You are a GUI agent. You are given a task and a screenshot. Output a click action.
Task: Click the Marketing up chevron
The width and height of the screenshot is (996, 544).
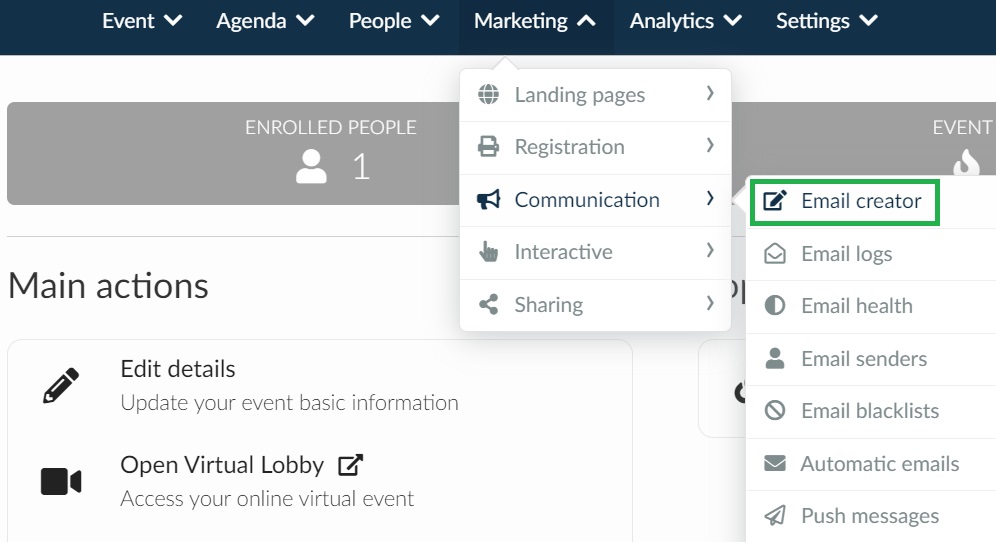[586, 21]
